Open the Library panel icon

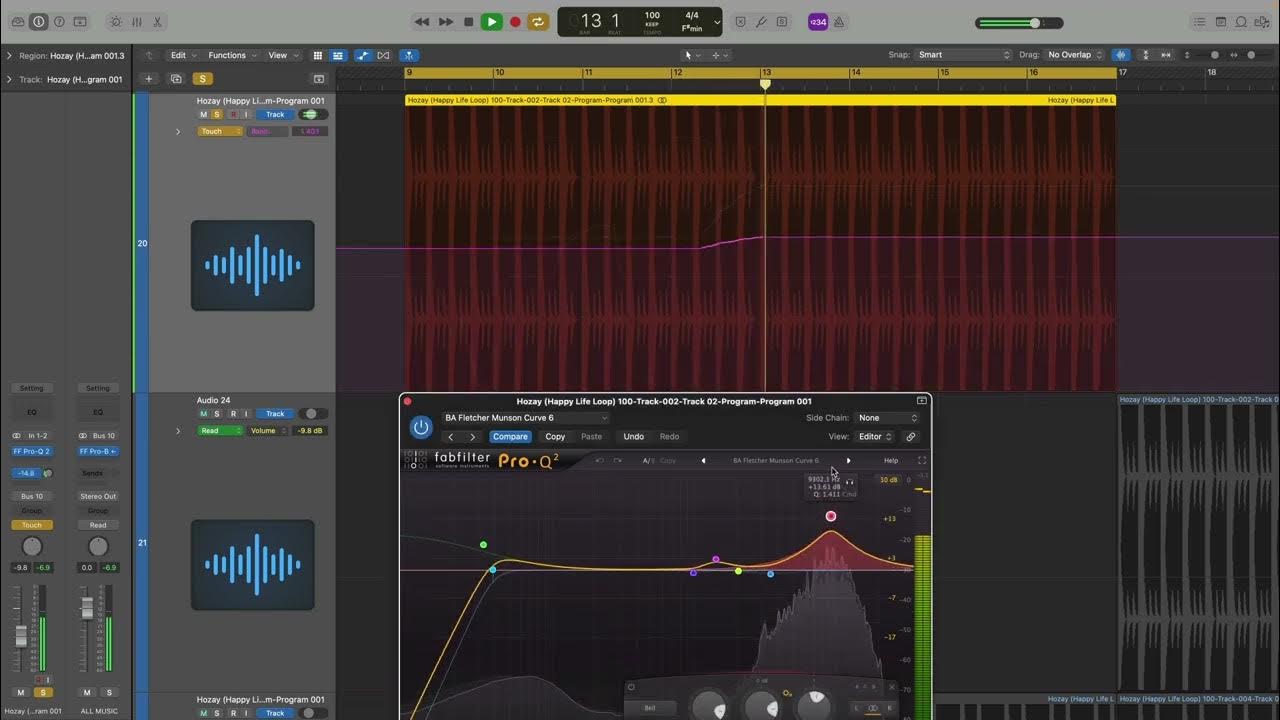18,22
